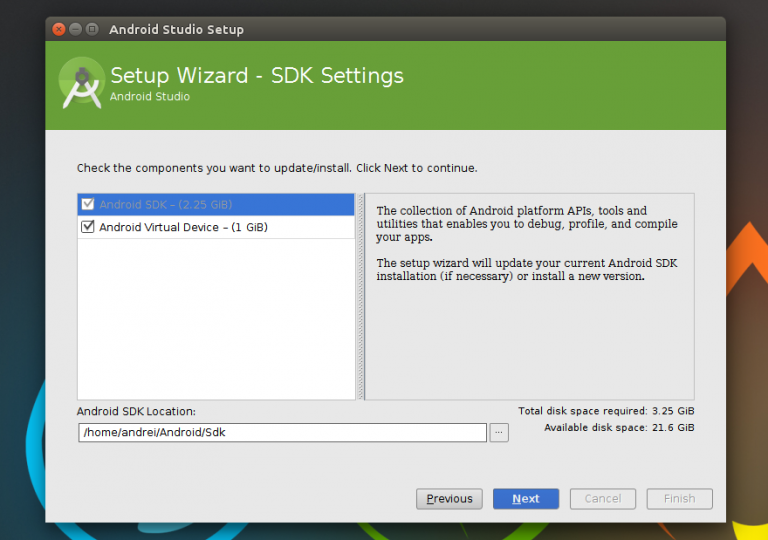Viewport: 768px width, 540px height.
Task: Click the Android Studio logo icon
Action: tap(82, 83)
